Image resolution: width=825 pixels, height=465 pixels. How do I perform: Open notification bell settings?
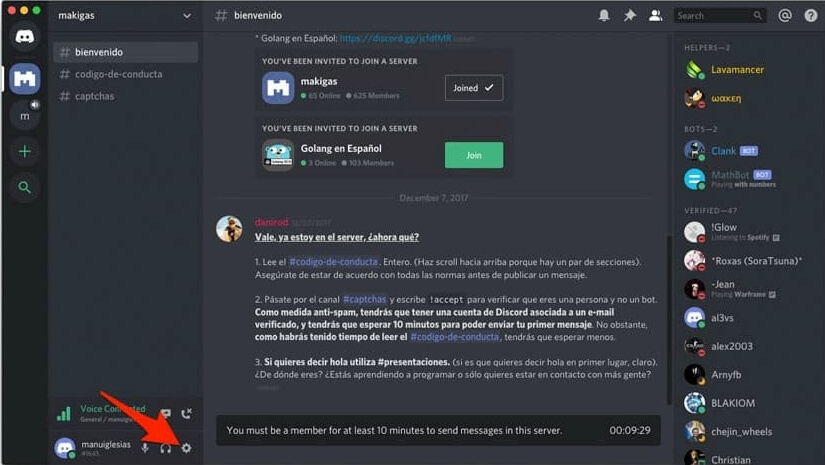(604, 16)
